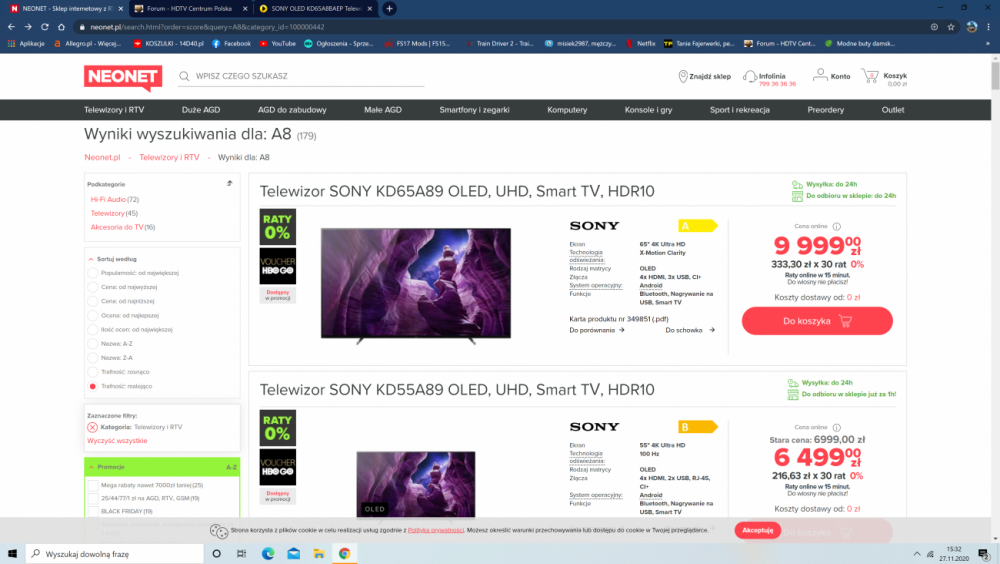The width and height of the screenshot is (1000, 564).
Task: Collapse the green Promocje filter panel
Action: point(91,467)
